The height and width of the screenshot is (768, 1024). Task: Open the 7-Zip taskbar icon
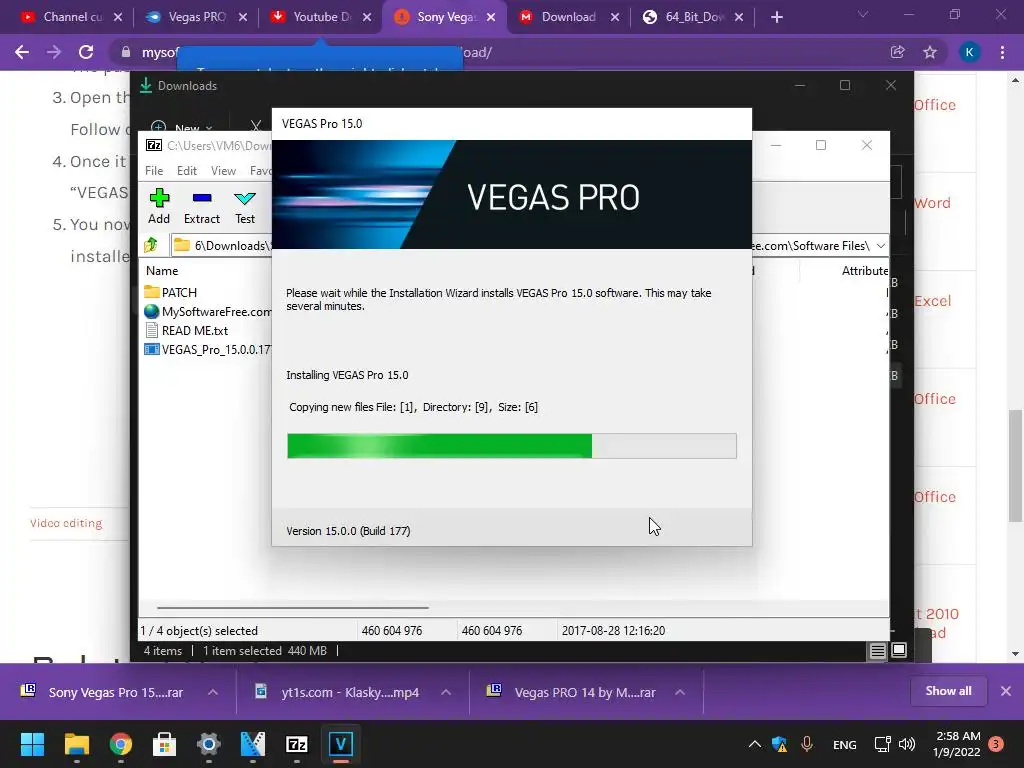click(x=296, y=744)
